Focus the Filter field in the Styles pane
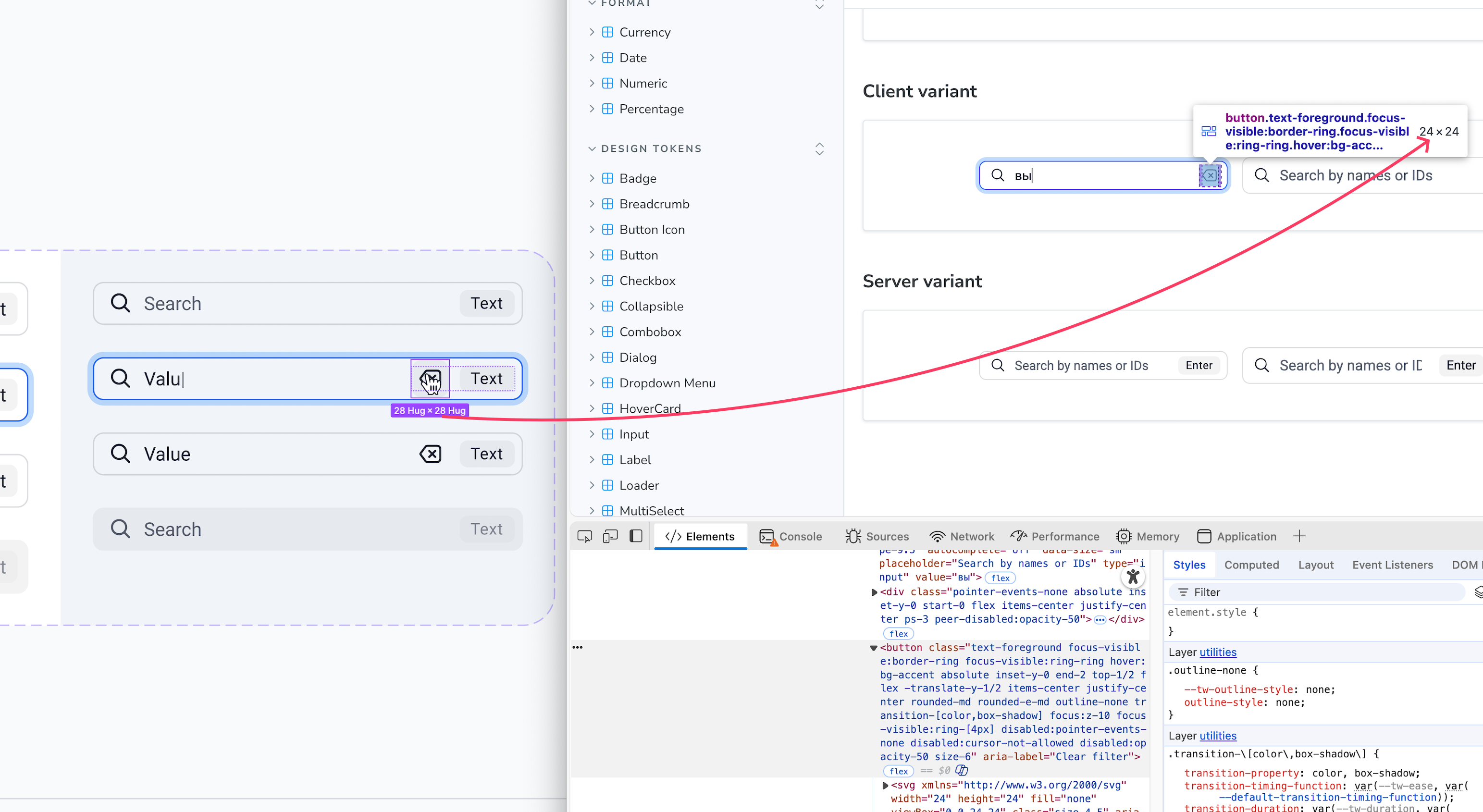The height and width of the screenshot is (812, 1483). click(x=1318, y=592)
